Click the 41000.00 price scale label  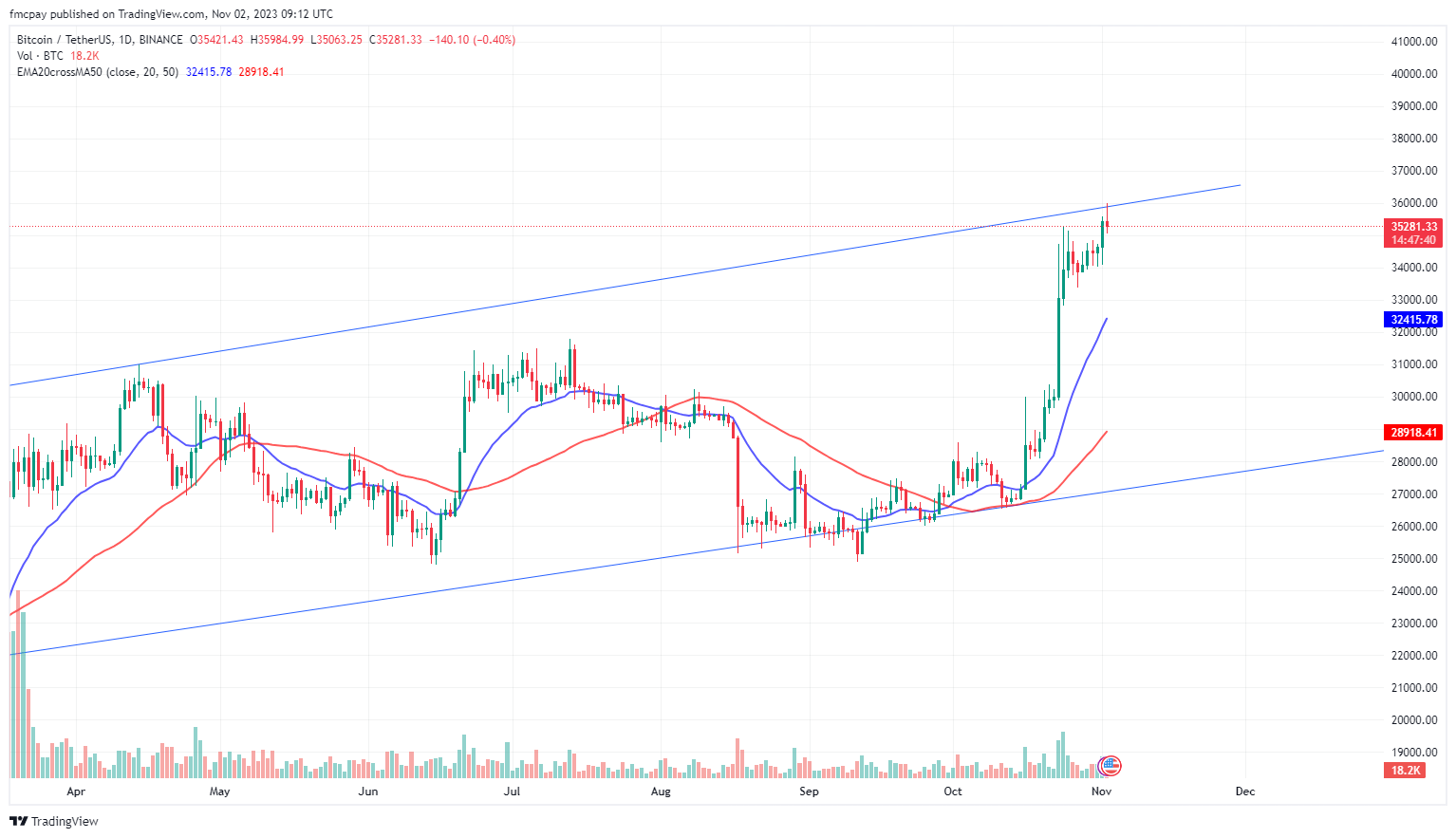tap(1414, 42)
